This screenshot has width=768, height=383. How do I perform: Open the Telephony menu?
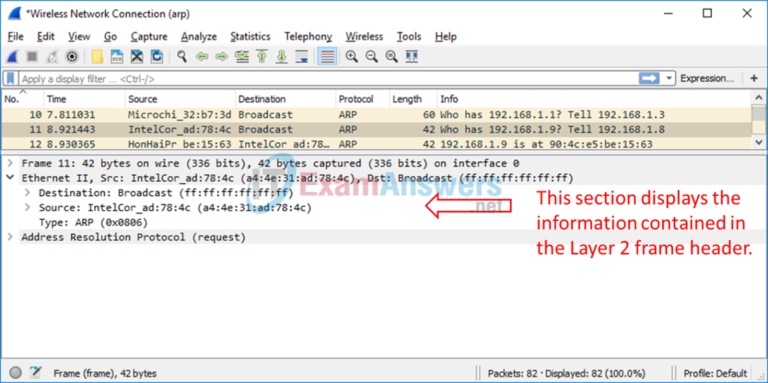click(x=308, y=37)
